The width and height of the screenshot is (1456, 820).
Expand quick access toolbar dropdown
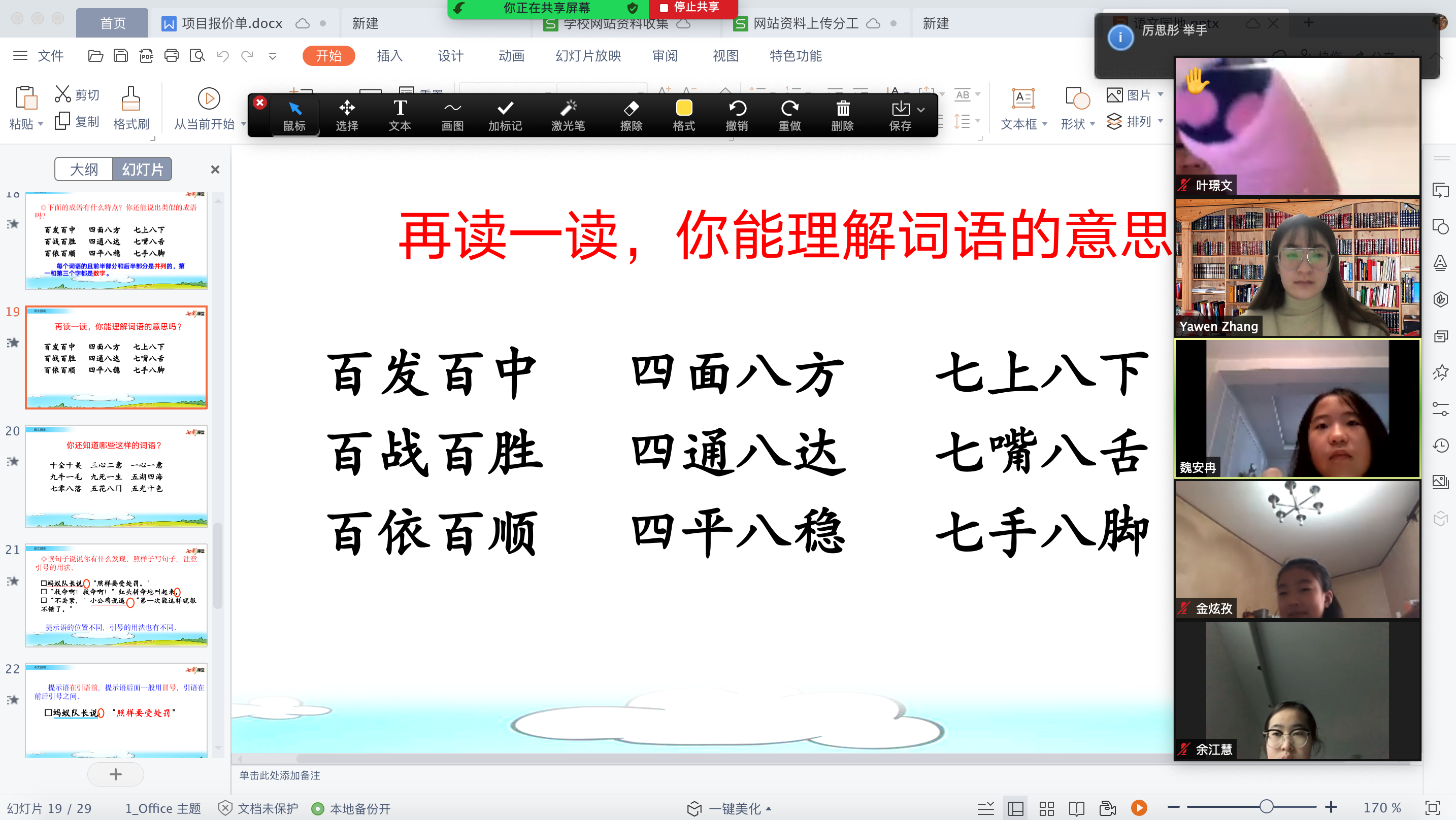click(273, 56)
